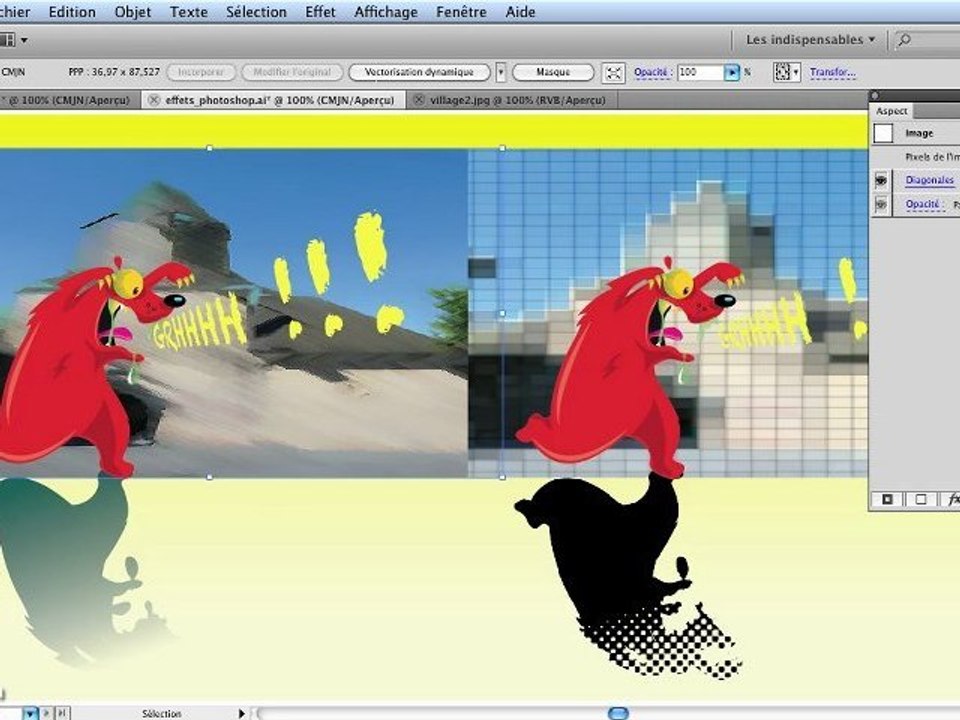Click the arrange documents layout icon
Viewport: 960px width, 720px height.
point(7,40)
